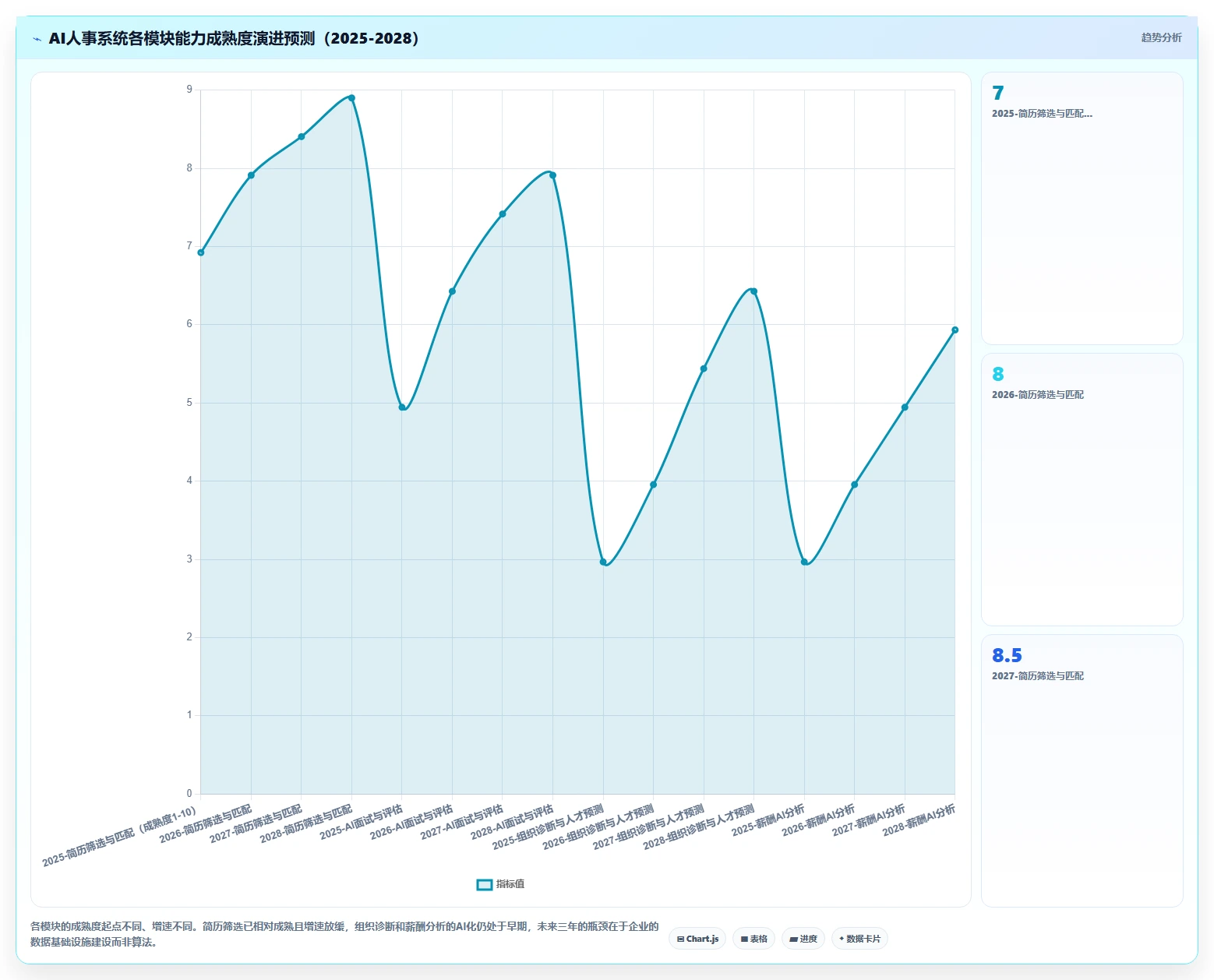Image resolution: width=1214 pixels, height=980 pixels.
Task: Click the footnote text starting 各模块的成熟度起点不同
Action: (344, 934)
